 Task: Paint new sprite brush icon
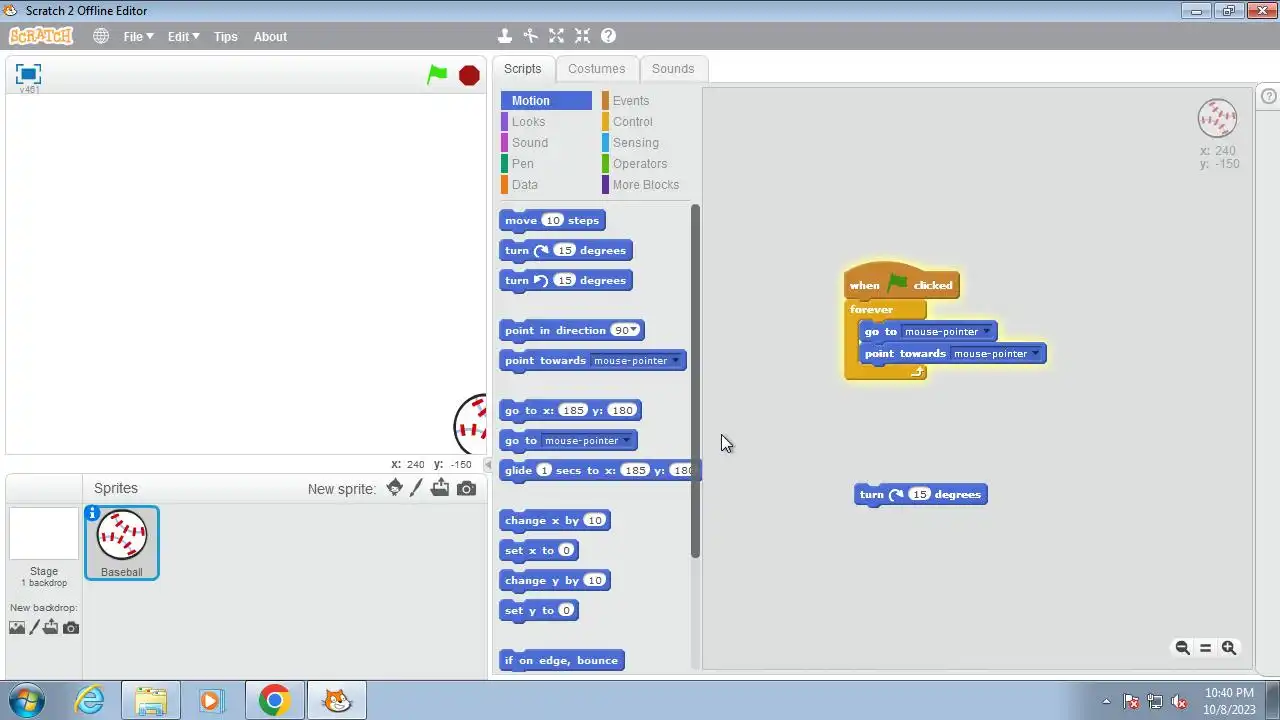click(x=417, y=488)
